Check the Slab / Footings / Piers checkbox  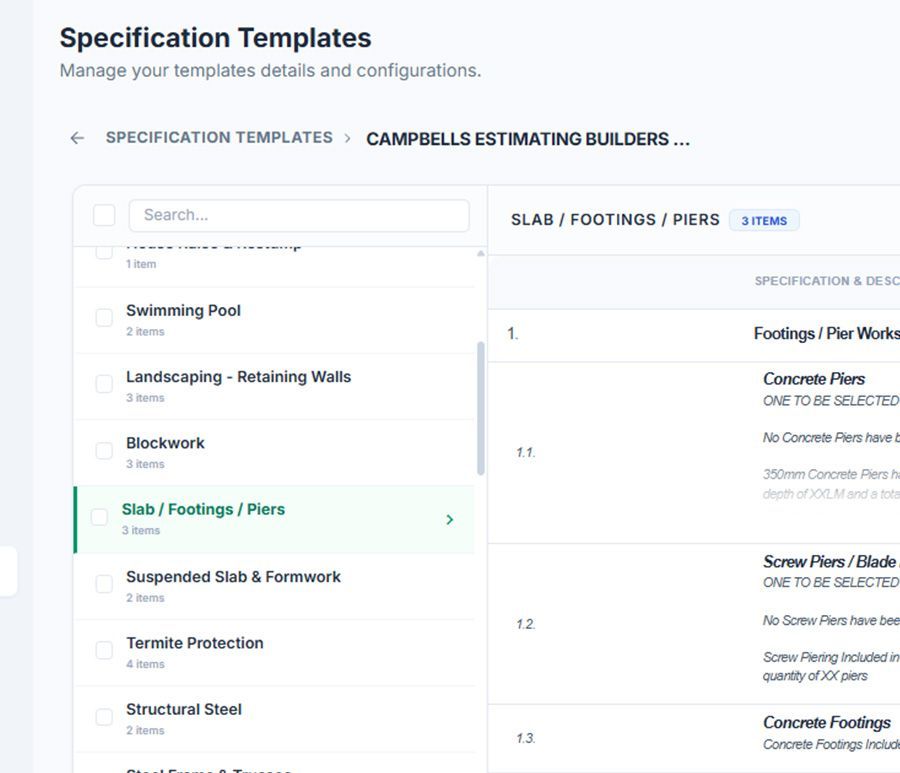(x=99, y=517)
